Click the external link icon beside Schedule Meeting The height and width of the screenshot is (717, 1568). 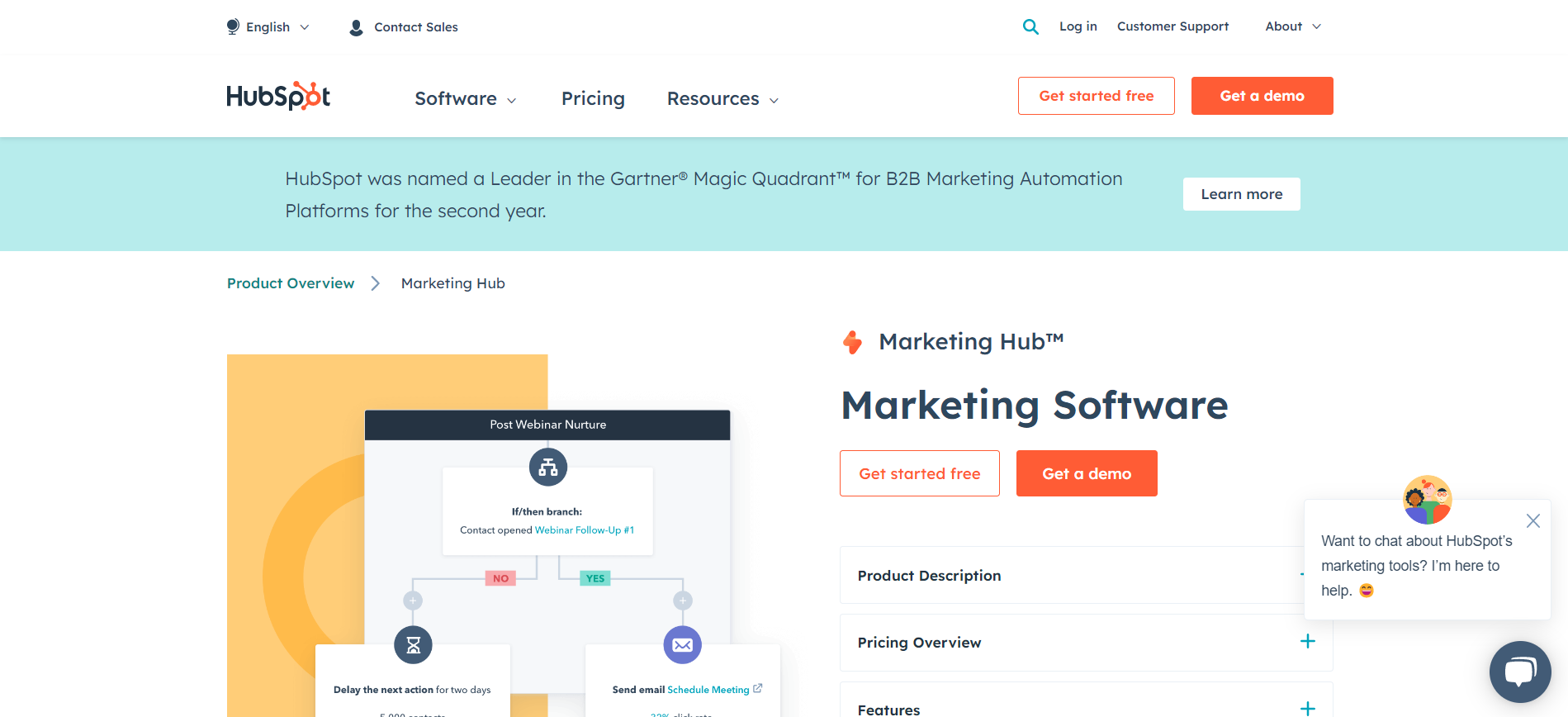758,688
